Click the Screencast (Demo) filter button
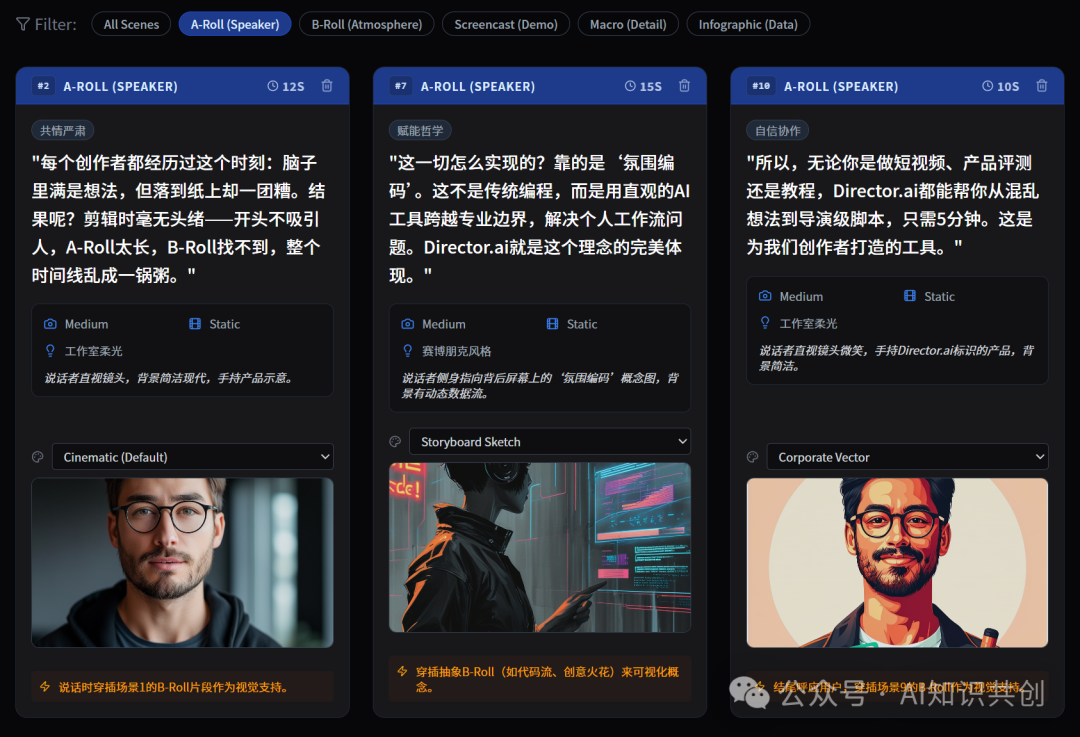The width and height of the screenshot is (1080, 737). click(505, 23)
